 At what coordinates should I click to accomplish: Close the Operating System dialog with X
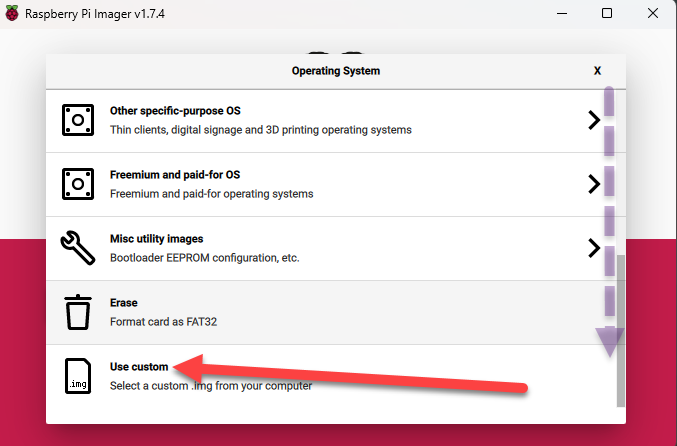[x=597, y=71]
